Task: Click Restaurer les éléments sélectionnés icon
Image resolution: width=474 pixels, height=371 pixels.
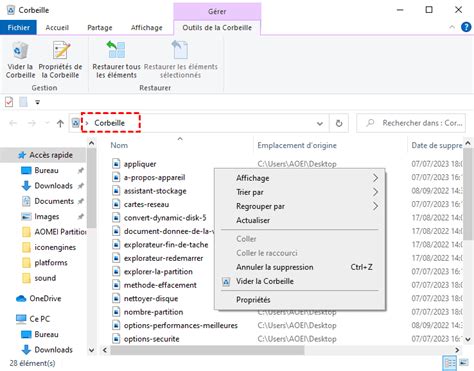Action: pyautogui.click(x=180, y=50)
